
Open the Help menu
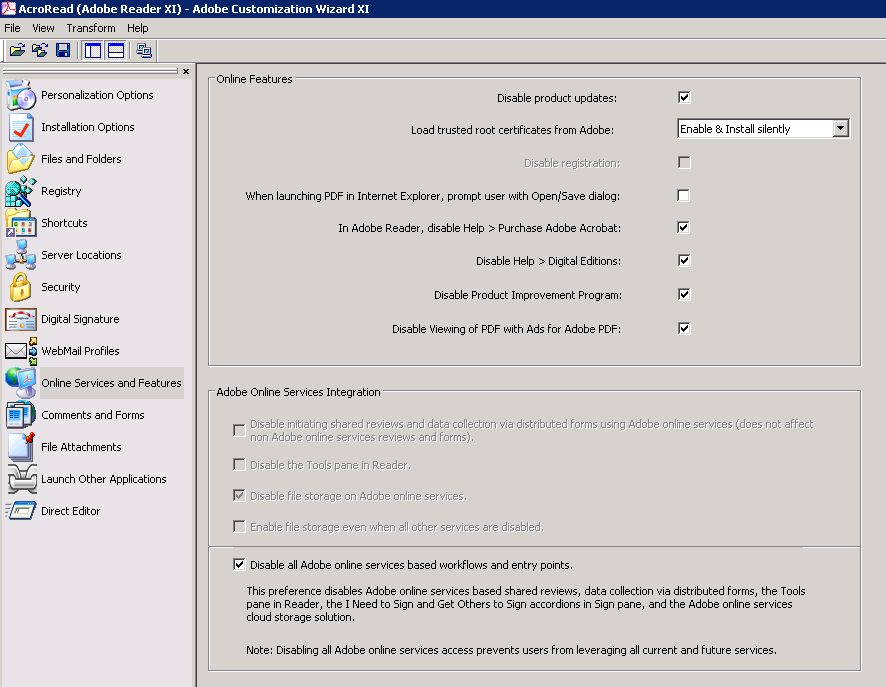click(x=137, y=28)
